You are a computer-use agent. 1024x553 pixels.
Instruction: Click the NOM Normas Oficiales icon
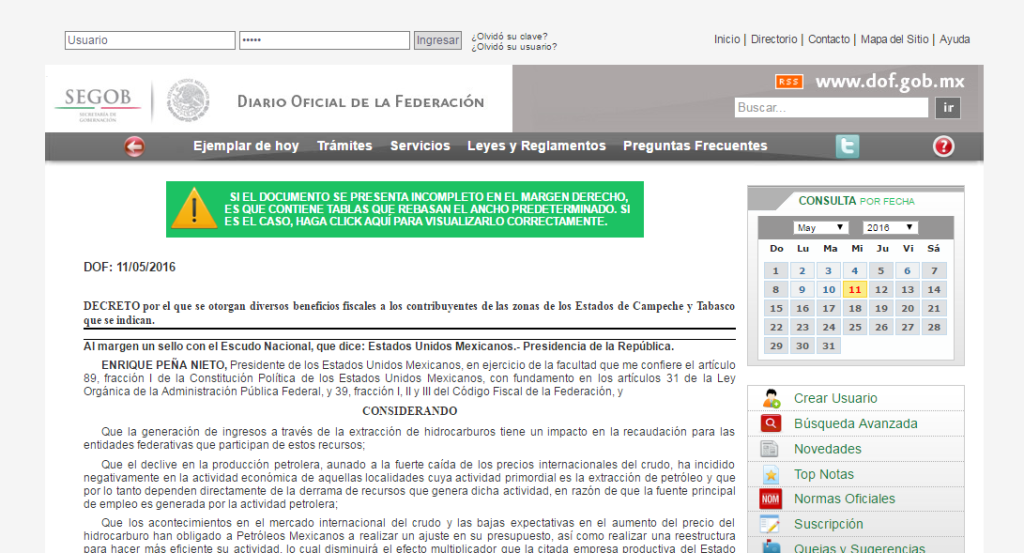coord(771,499)
